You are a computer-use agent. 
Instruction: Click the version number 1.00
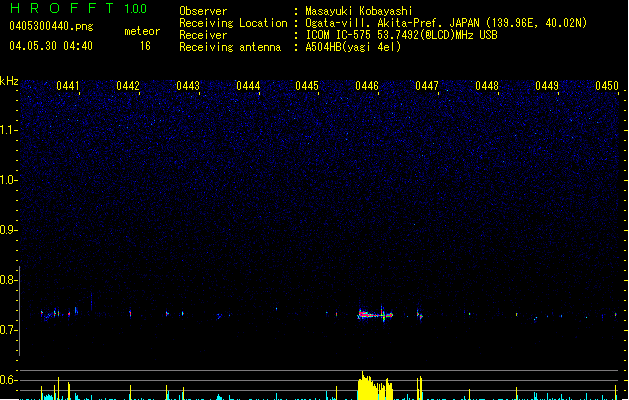[135, 9]
